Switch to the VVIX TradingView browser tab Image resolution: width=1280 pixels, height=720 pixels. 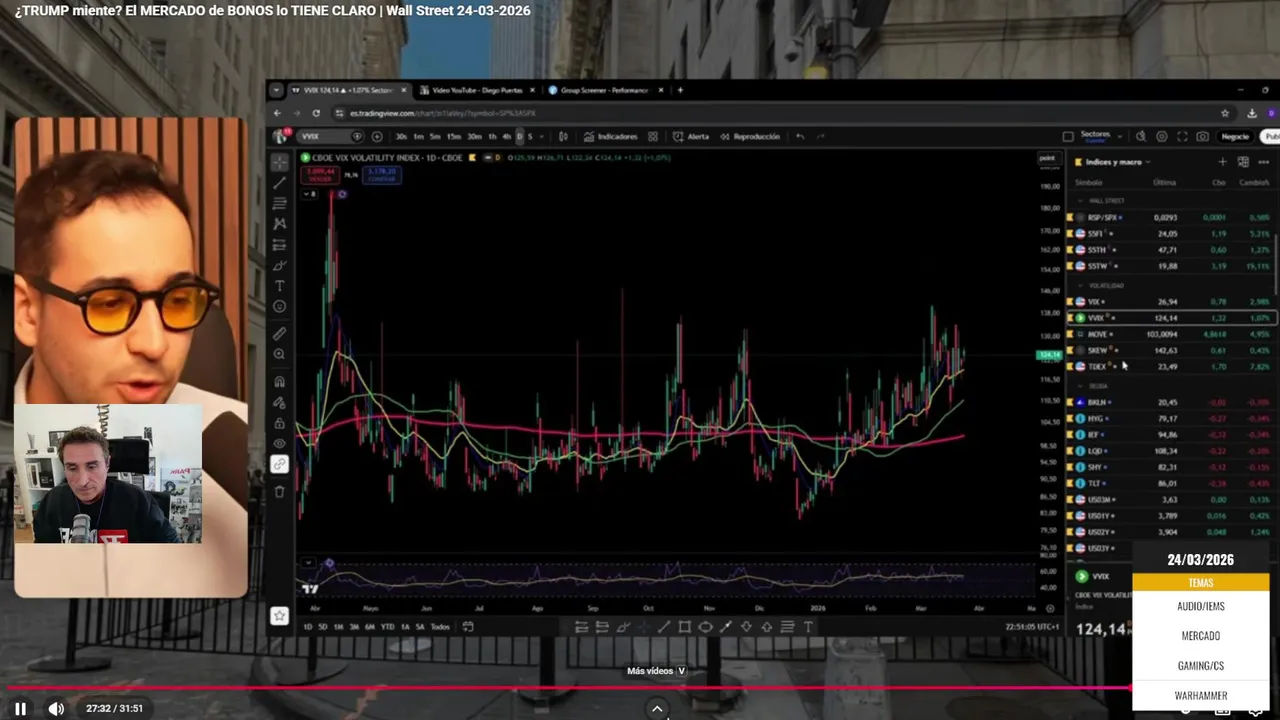click(347, 90)
